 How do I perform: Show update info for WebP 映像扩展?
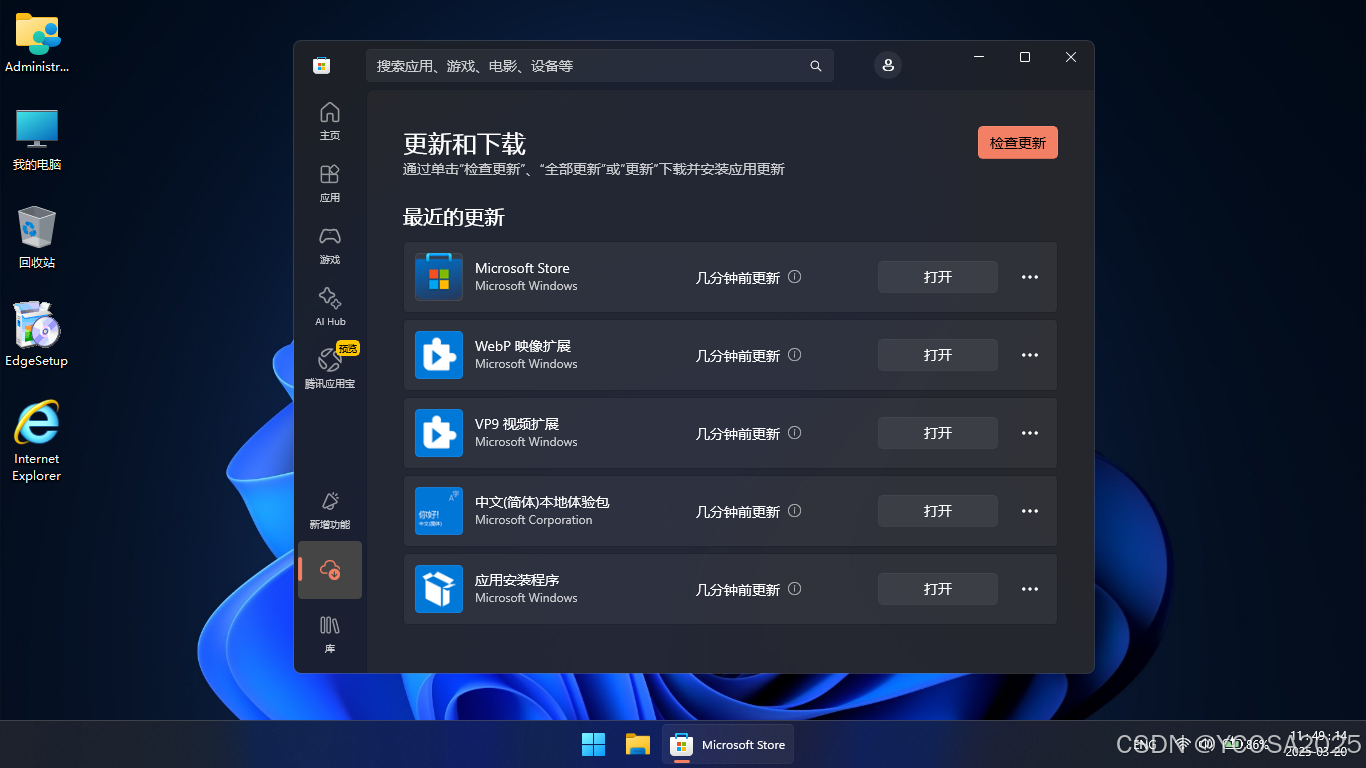(x=795, y=355)
